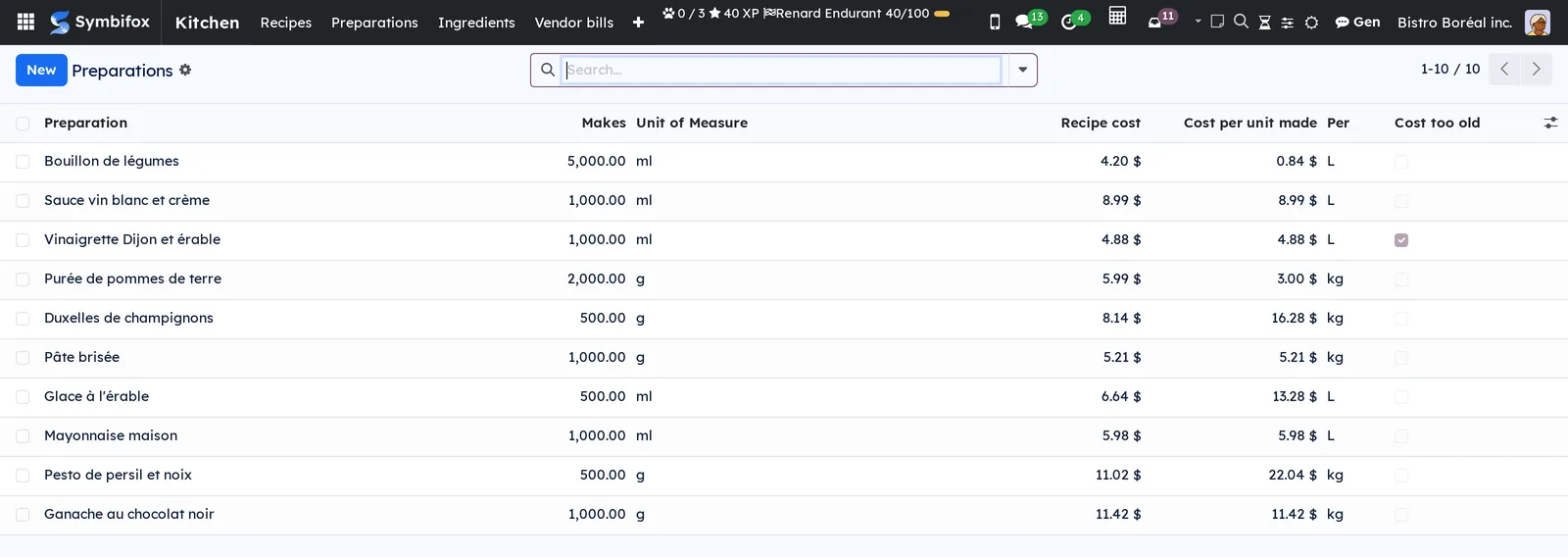The width and height of the screenshot is (1568, 557).
Task: Click the 1-10 / 10 pager counter
Action: 1450,69
